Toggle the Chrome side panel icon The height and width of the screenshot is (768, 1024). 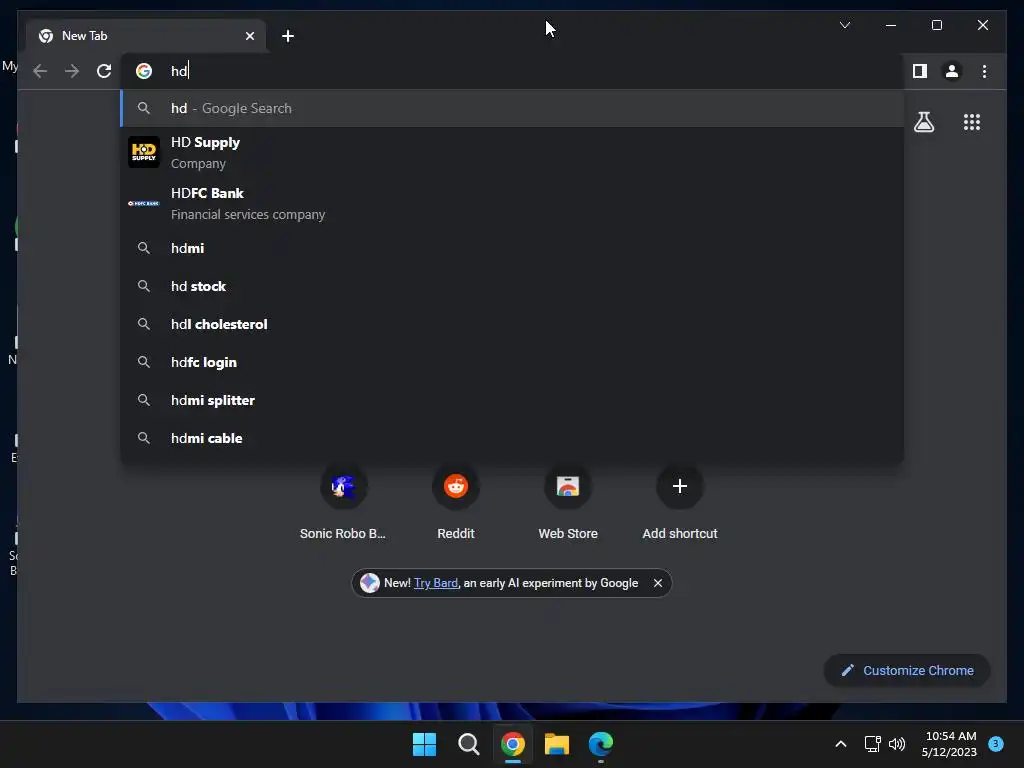click(920, 71)
